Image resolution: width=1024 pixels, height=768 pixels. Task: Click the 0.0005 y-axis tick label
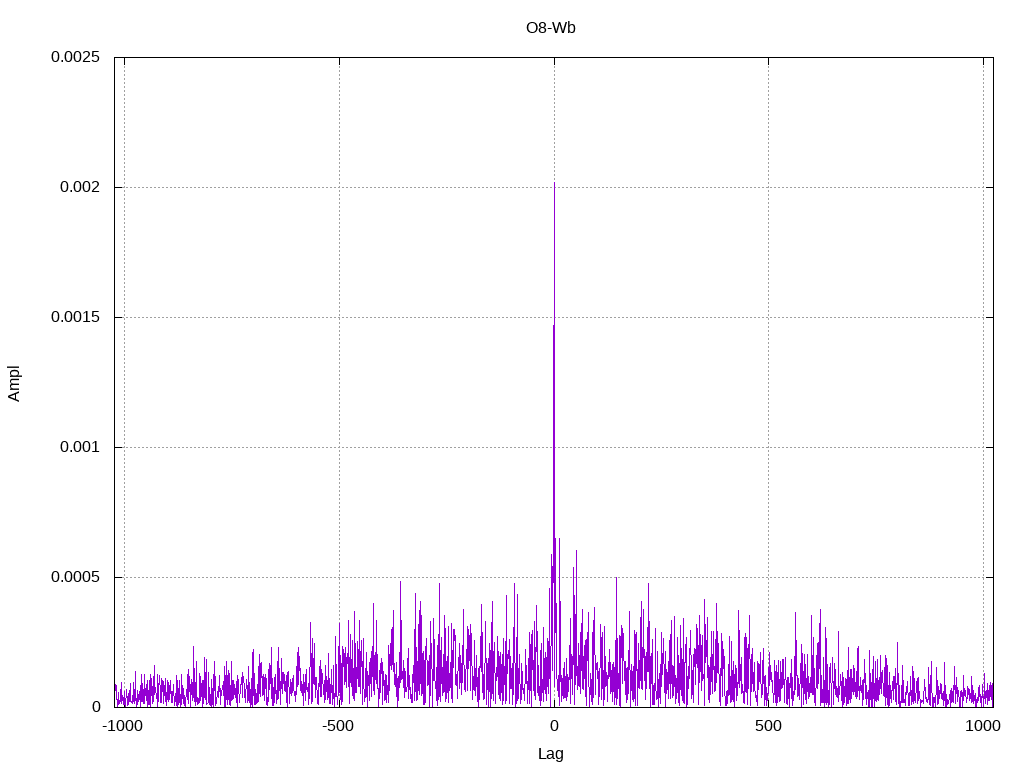(x=76, y=577)
